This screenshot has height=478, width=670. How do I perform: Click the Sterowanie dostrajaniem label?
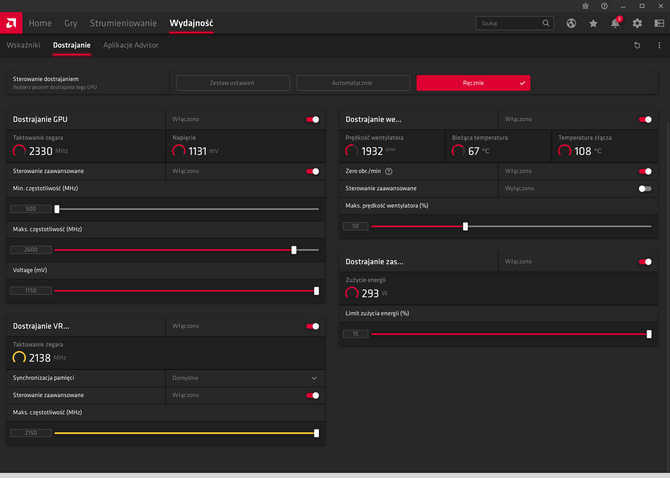(x=46, y=79)
